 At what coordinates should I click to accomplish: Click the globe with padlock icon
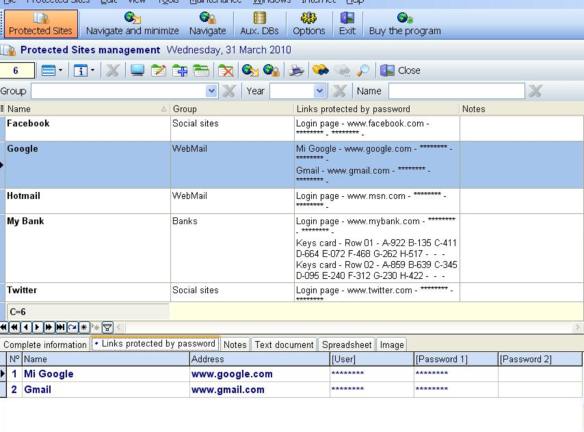[x=271, y=70]
